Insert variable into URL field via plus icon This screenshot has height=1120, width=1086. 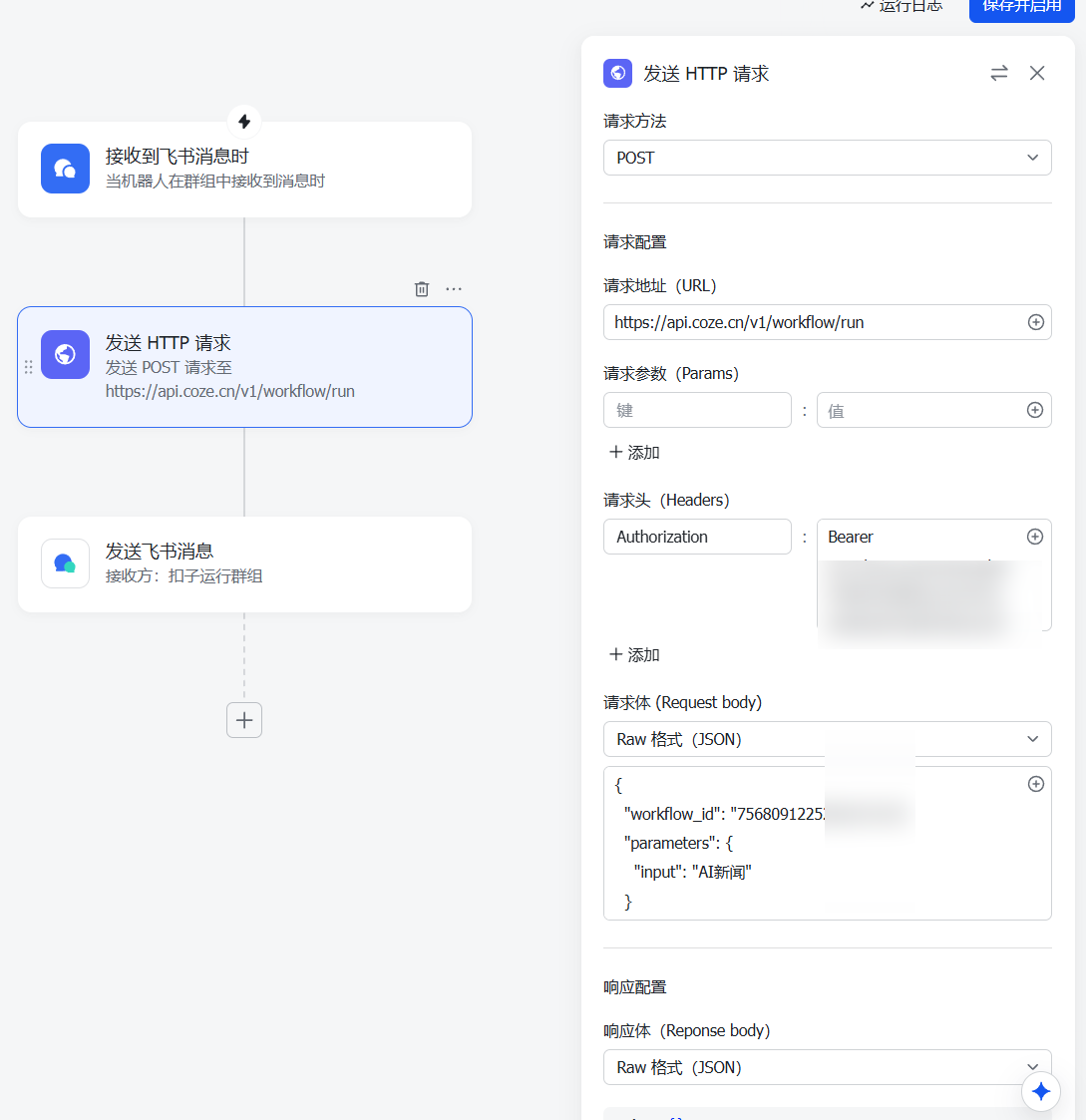coord(1035,322)
